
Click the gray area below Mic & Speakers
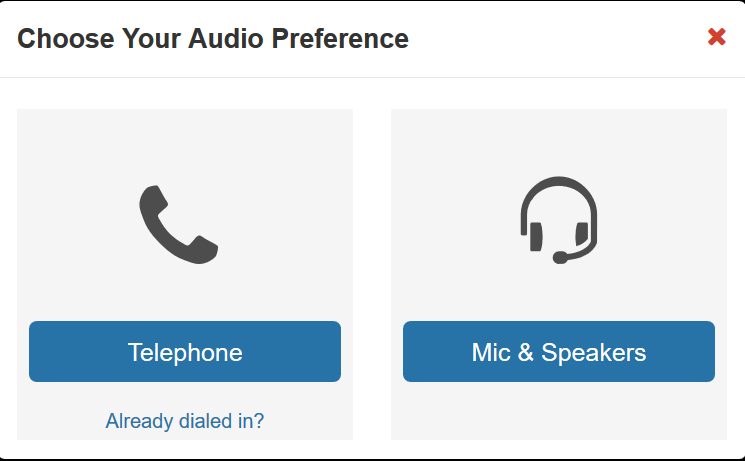pos(559,411)
